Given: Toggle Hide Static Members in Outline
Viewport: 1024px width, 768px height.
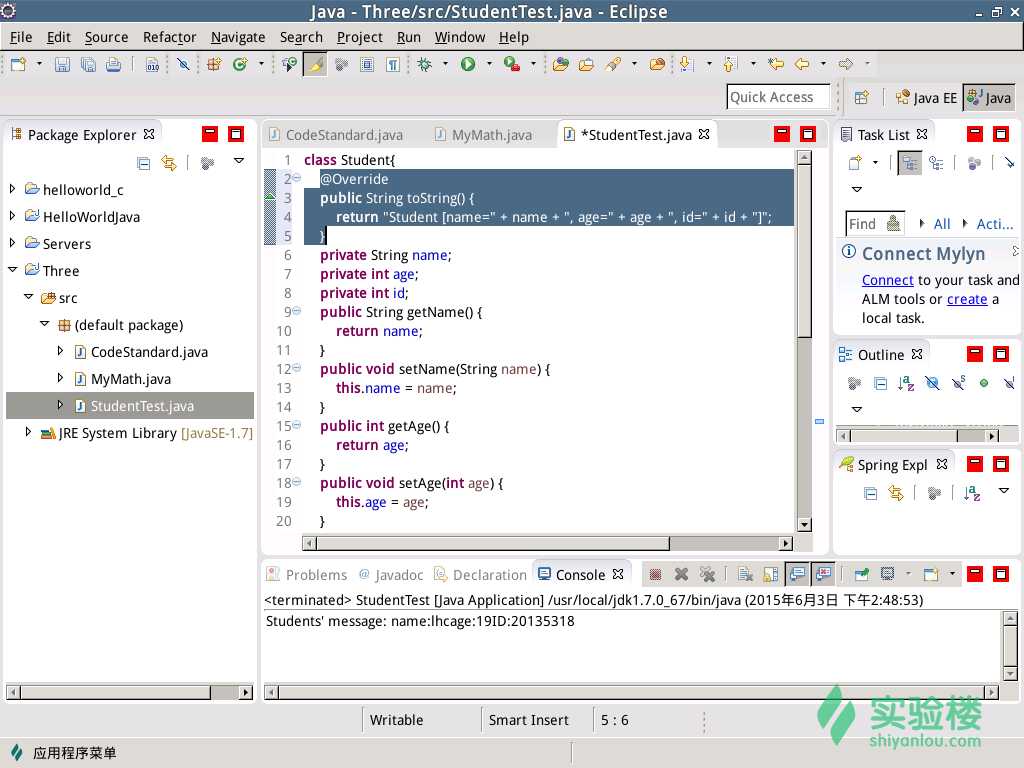Looking at the screenshot, I should click(x=958, y=383).
